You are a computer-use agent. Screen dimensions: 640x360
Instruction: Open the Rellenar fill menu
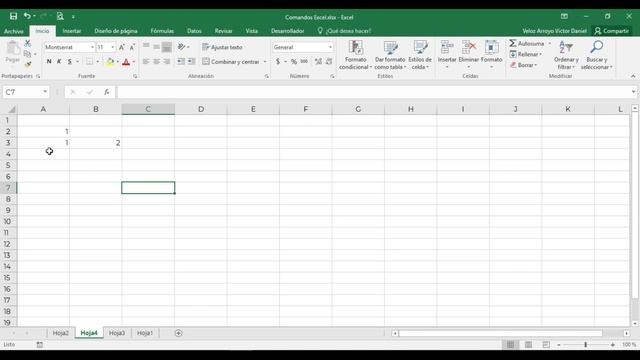coord(525,54)
